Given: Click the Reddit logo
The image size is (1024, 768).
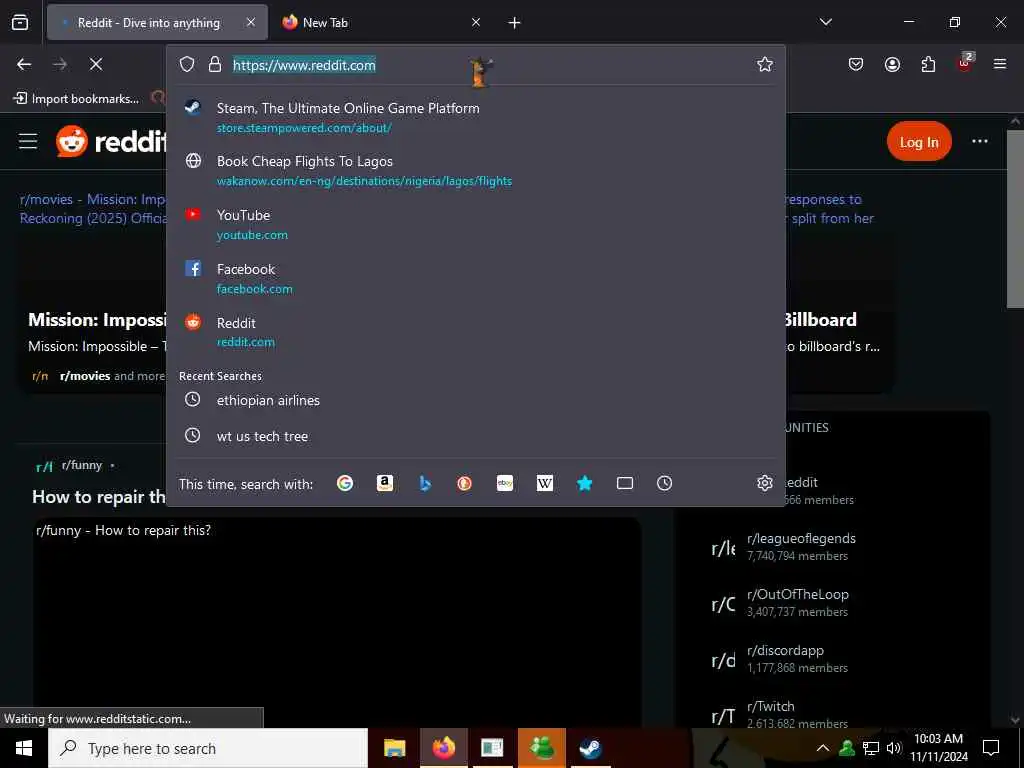Looking at the screenshot, I should [111, 141].
